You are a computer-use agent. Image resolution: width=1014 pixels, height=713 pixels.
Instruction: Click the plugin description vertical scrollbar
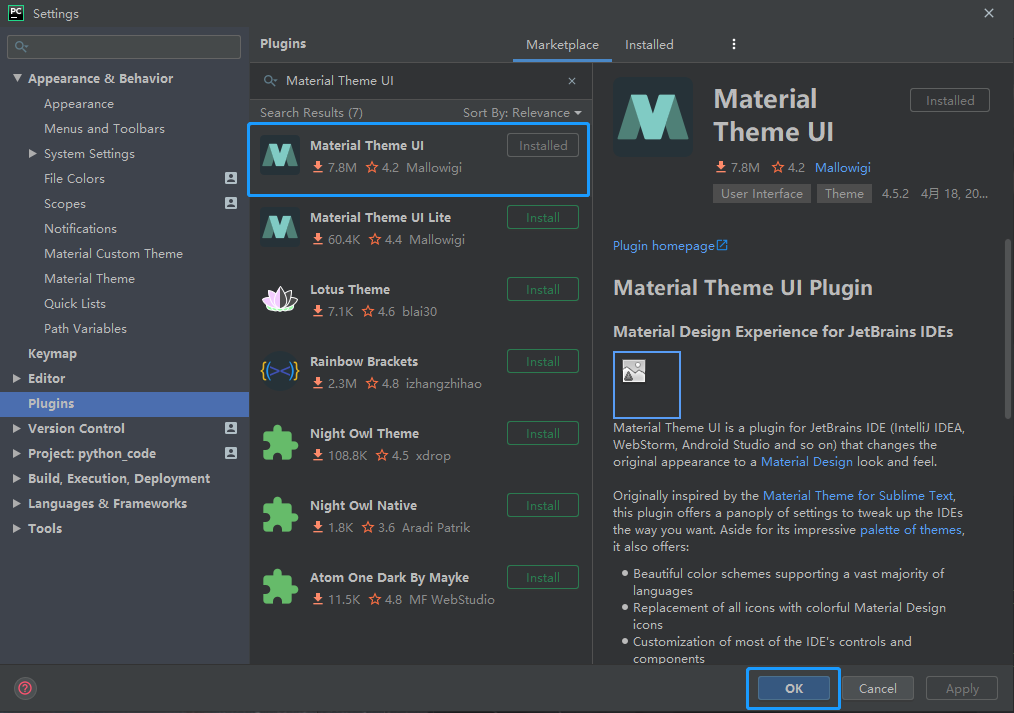pos(1008,329)
